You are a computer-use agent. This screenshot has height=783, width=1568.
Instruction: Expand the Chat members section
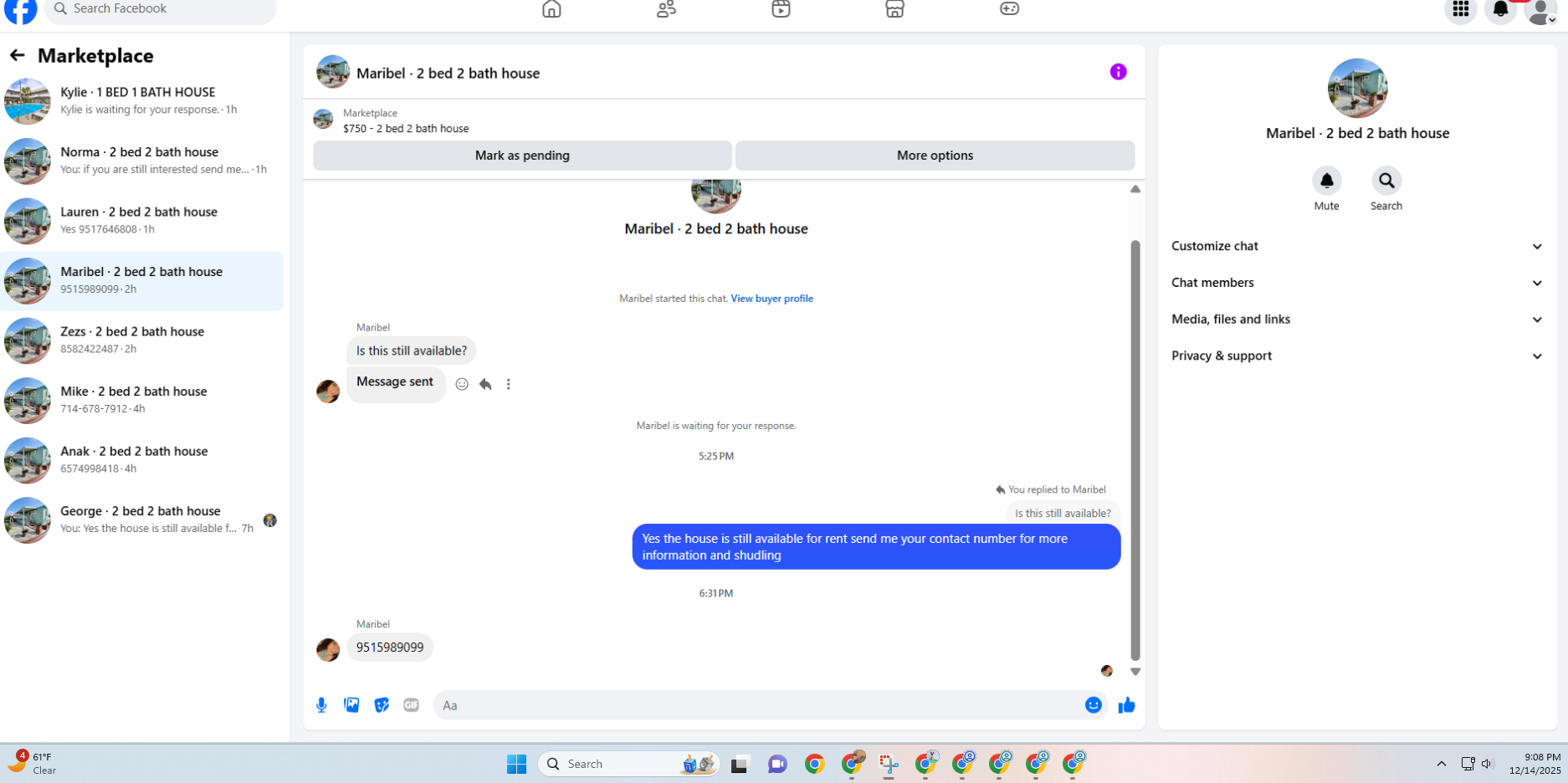(1357, 283)
